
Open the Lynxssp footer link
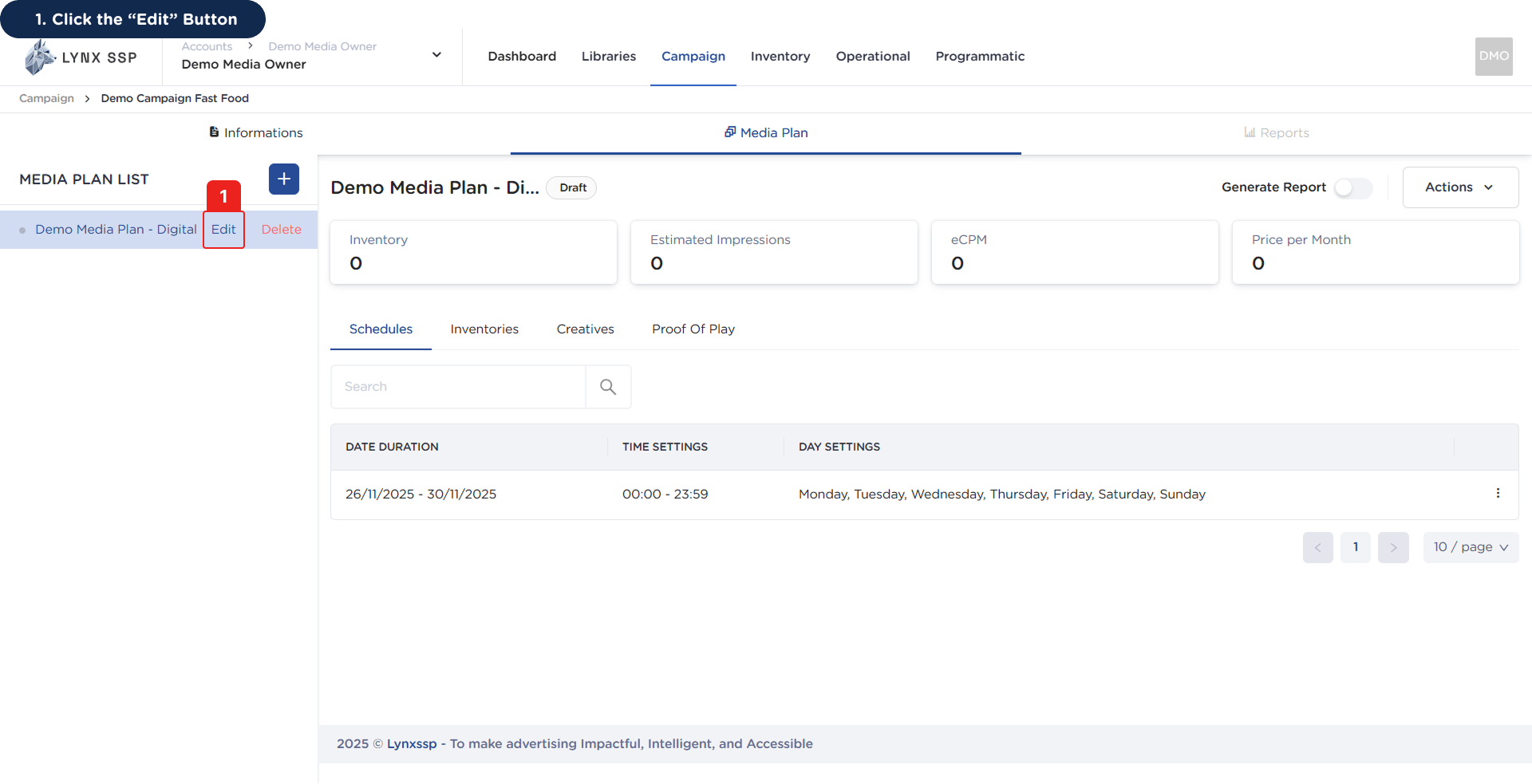(x=412, y=744)
